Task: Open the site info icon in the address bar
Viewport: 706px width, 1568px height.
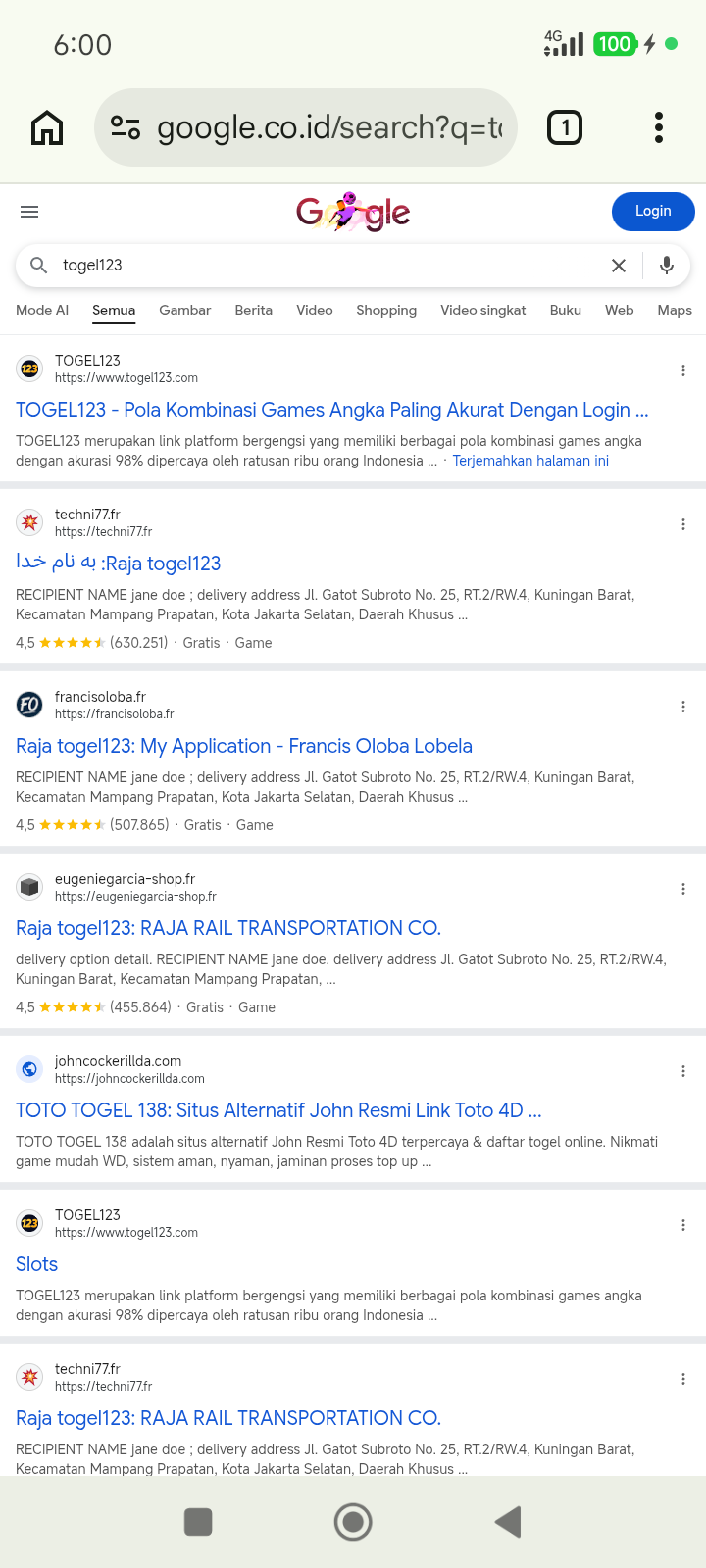Action: (x=126, y=127)
